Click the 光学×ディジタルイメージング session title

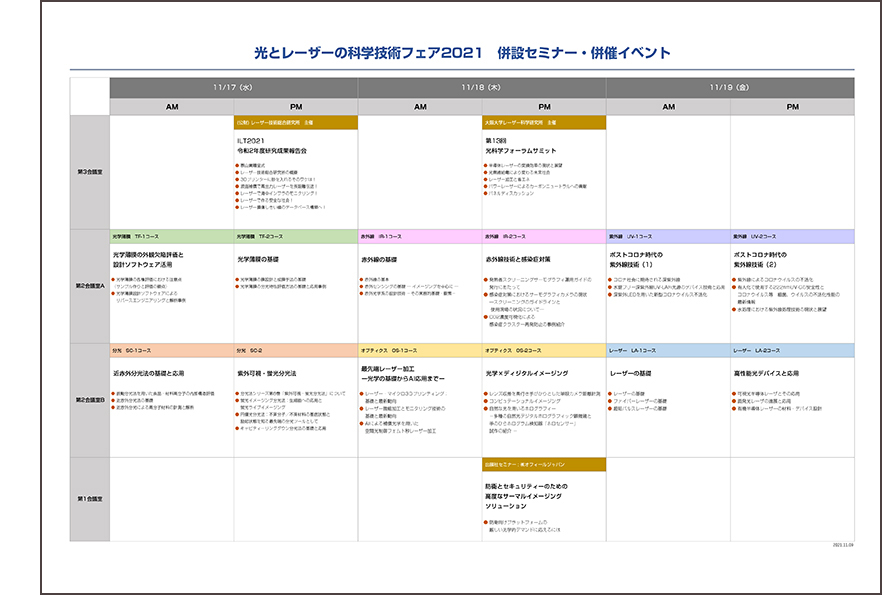[527, 373]
